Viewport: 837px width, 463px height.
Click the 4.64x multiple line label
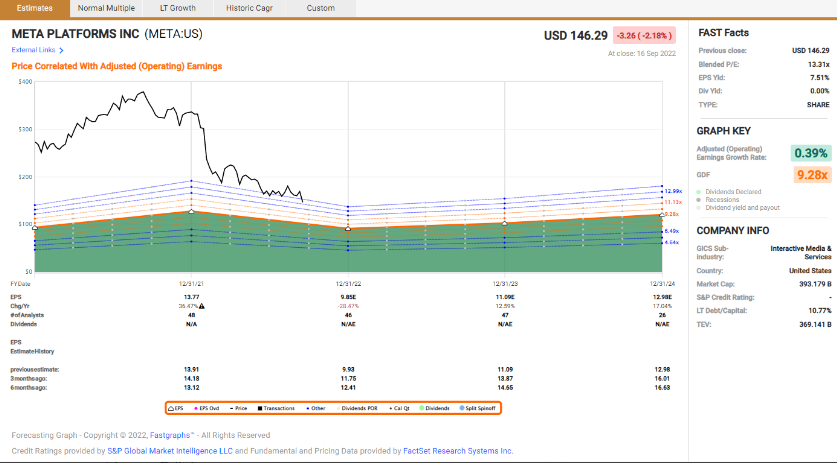tap(672, 242)
